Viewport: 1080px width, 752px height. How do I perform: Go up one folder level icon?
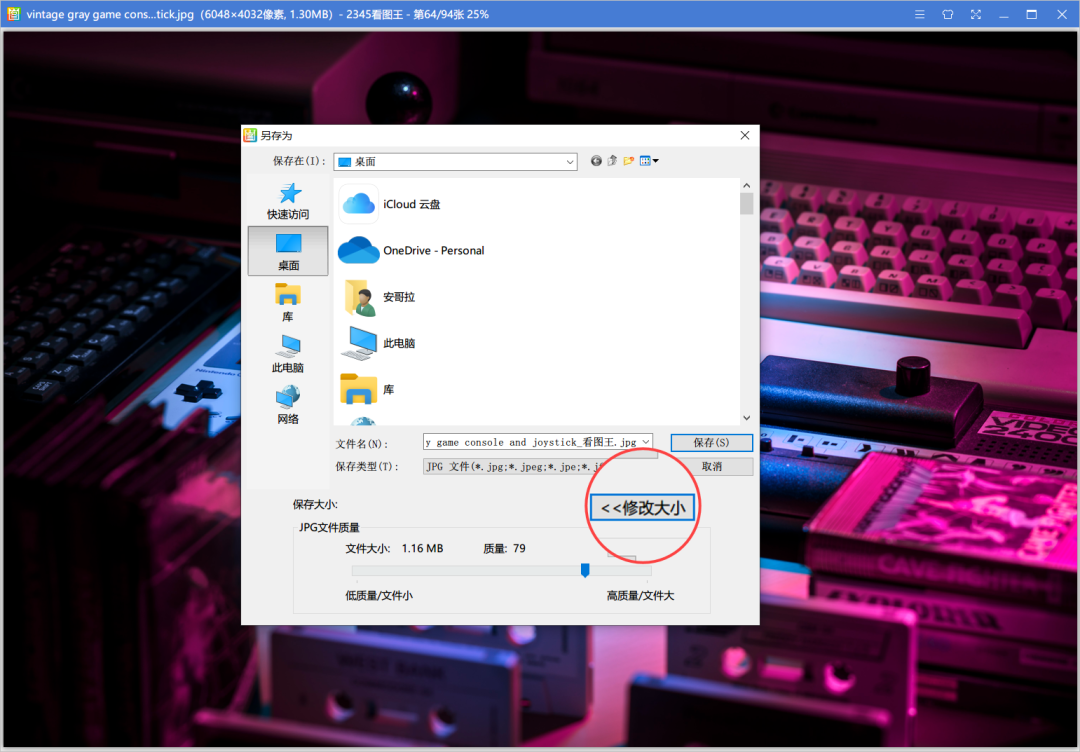point(612,160)
